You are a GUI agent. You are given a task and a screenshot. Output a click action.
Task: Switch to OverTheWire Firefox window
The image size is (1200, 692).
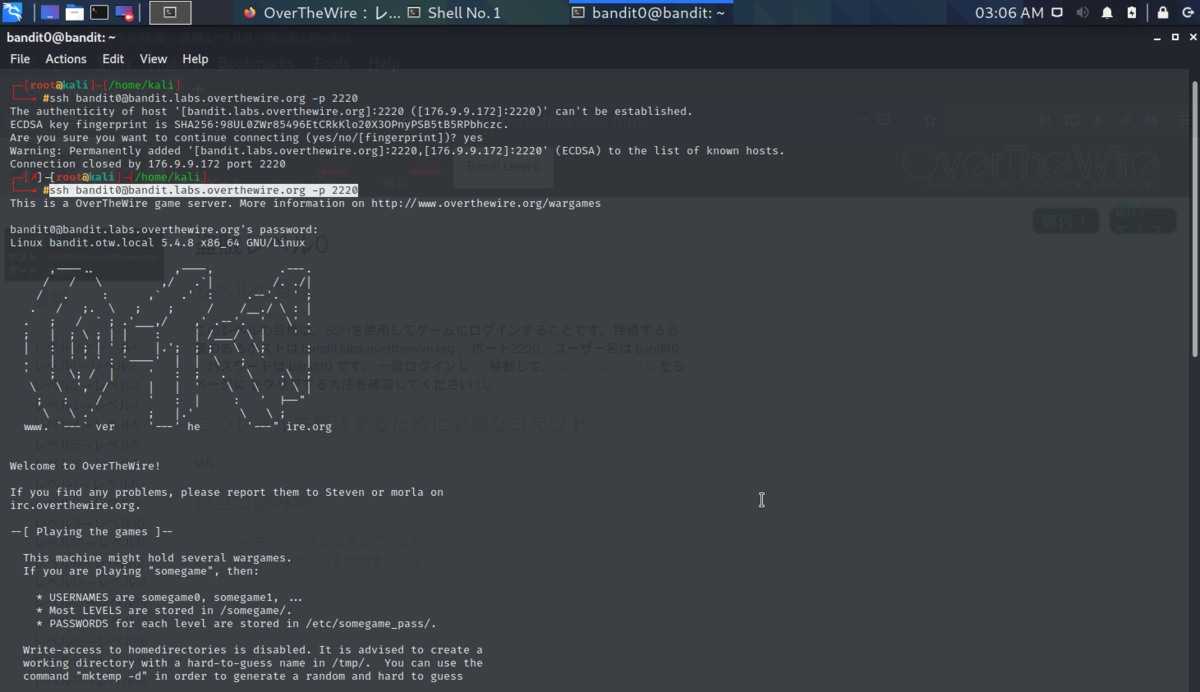(x=322, y=13)
